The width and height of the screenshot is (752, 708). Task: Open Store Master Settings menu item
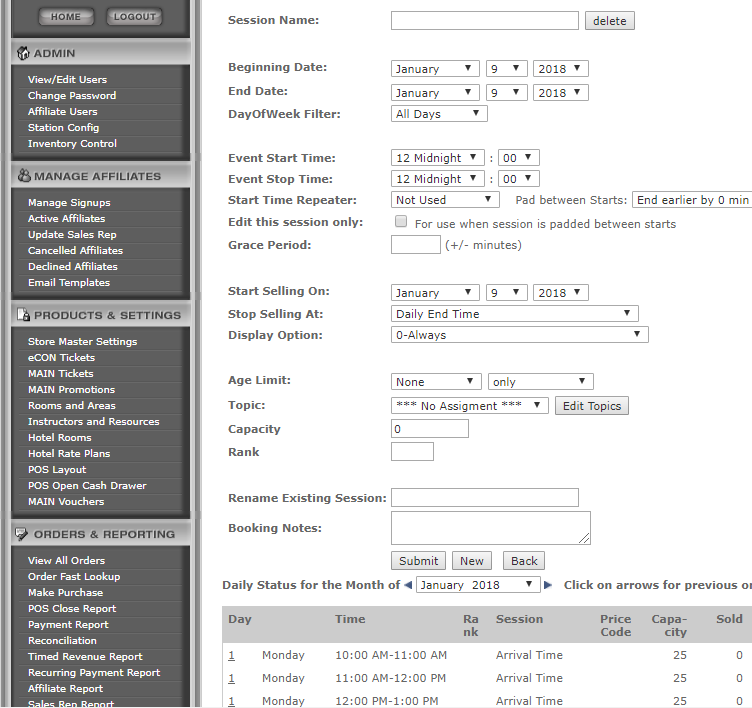(82, 342)
